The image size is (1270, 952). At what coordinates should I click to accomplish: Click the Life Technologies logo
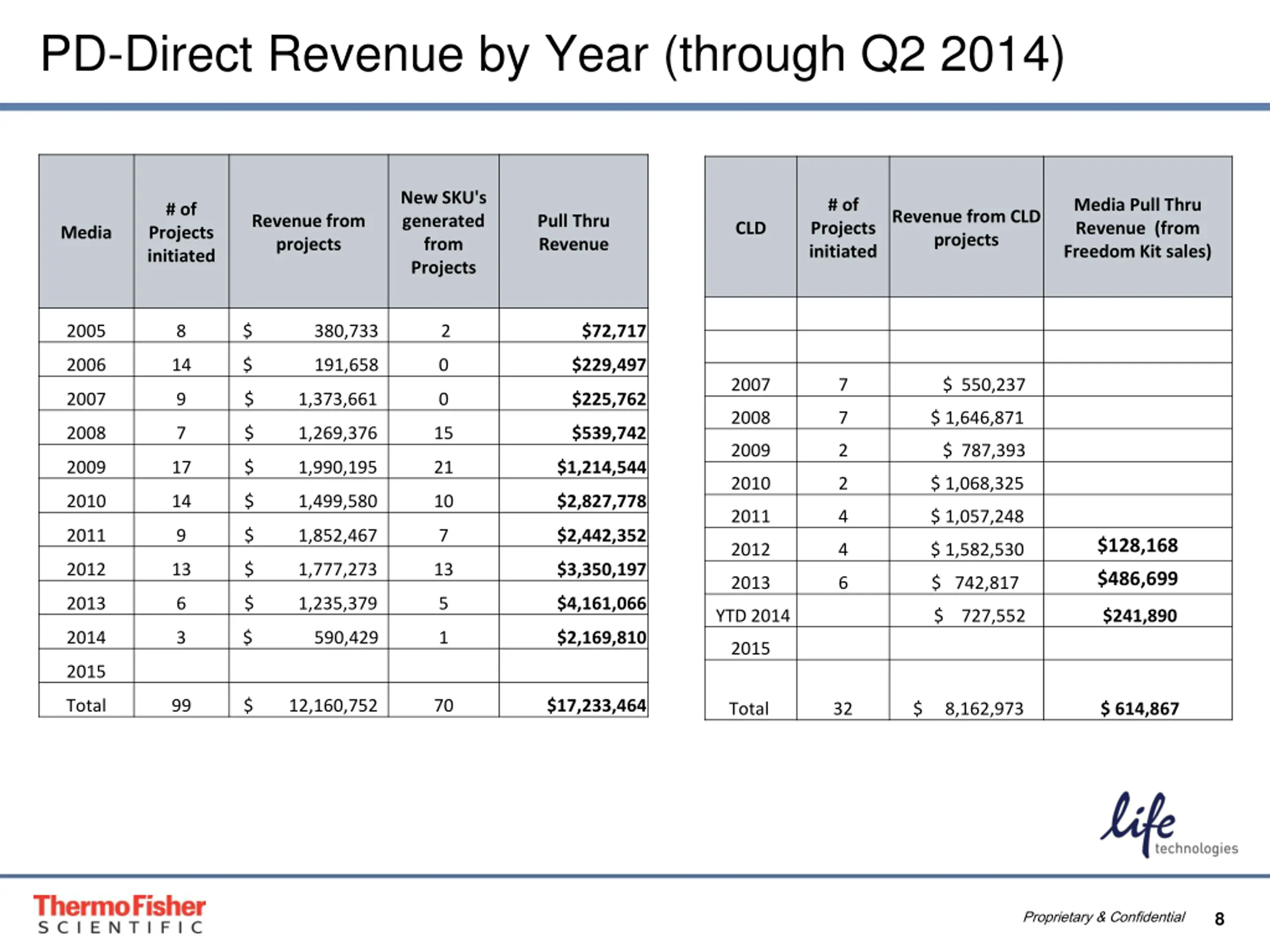1169,825
